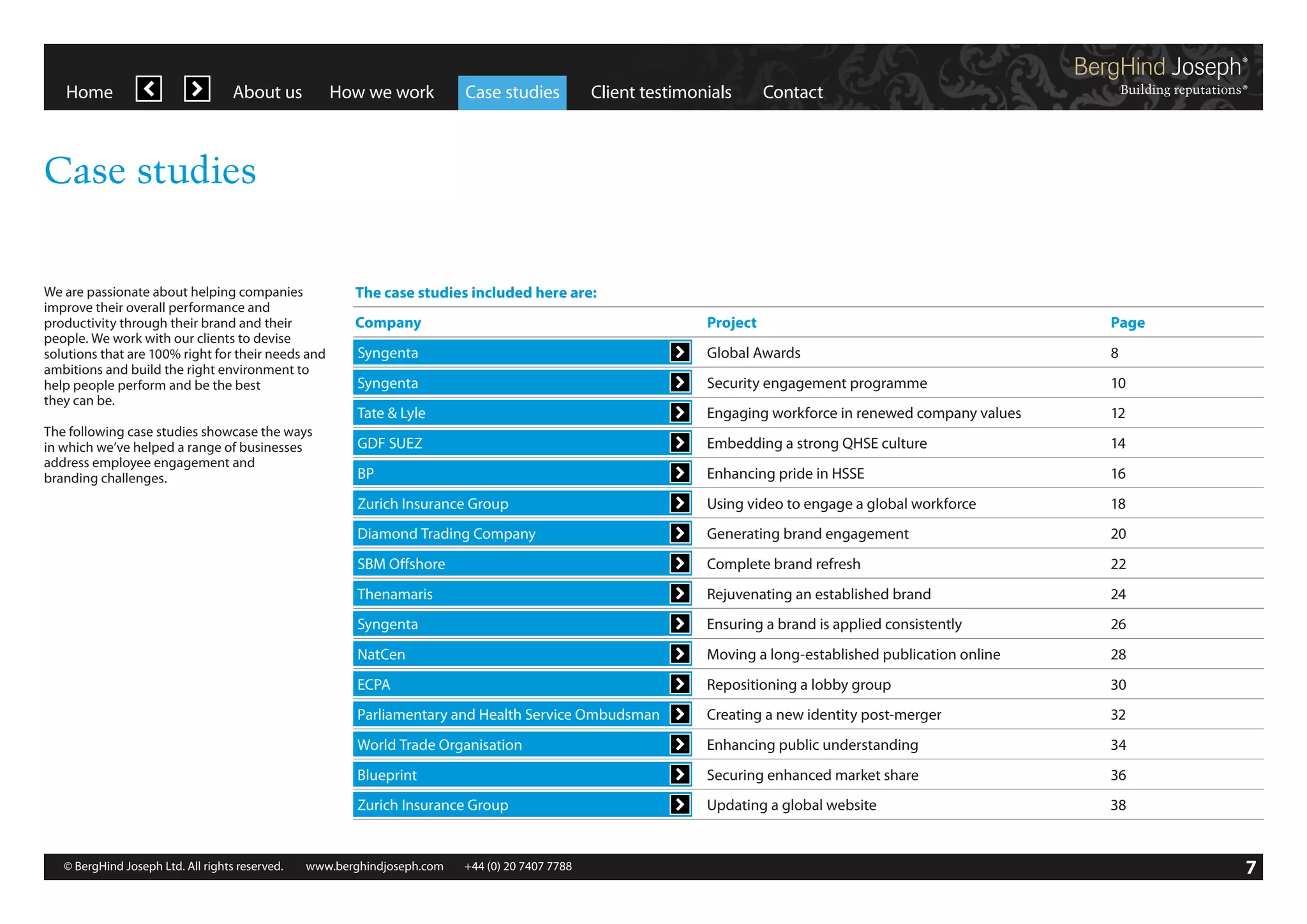Click arrow icon in SBM Offshore row
The image size is (1307, 924).
[x=680, y=563]
